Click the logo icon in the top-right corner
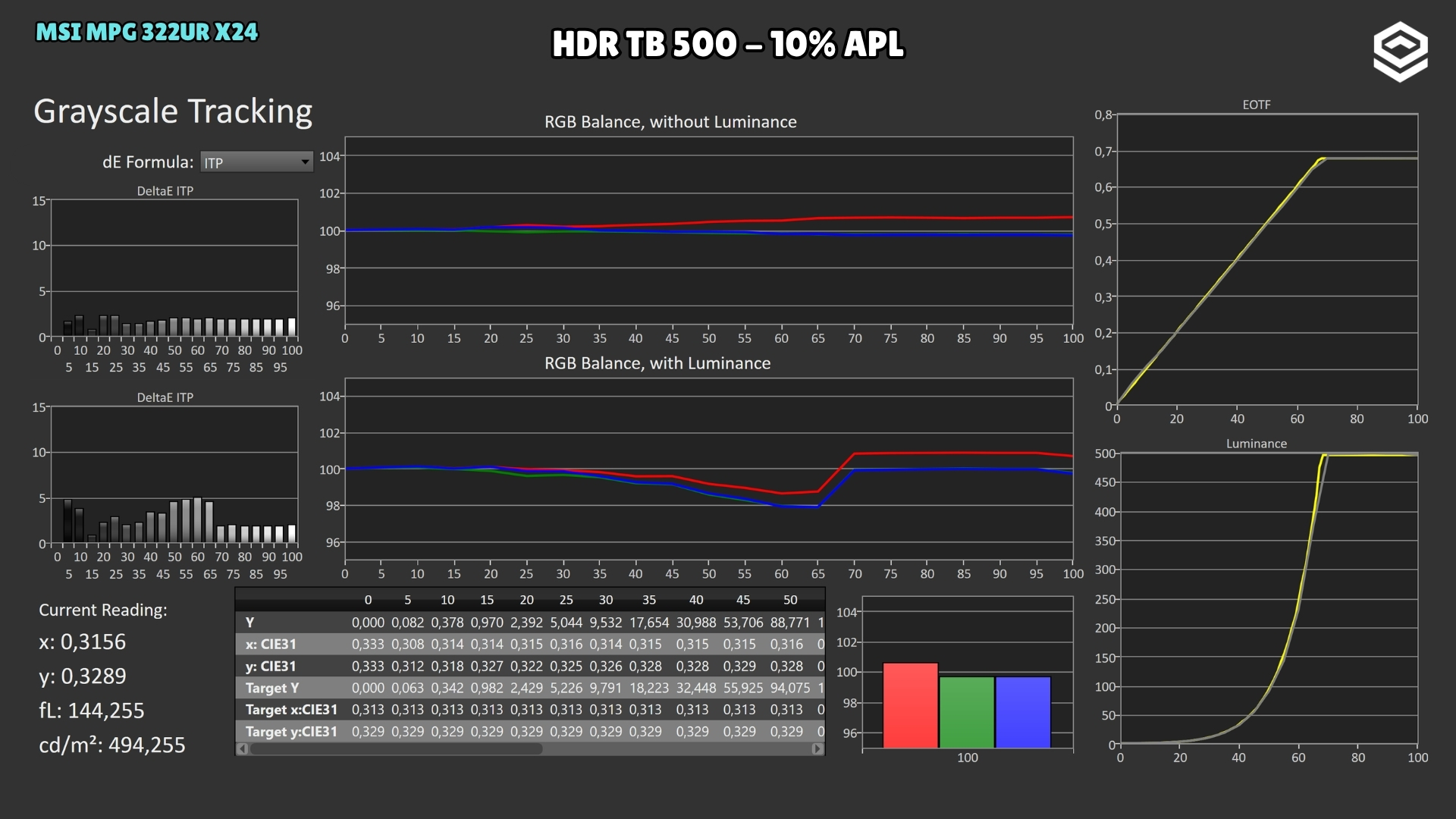Viewport: 1456px width, 819px height. pos(1400,52)
